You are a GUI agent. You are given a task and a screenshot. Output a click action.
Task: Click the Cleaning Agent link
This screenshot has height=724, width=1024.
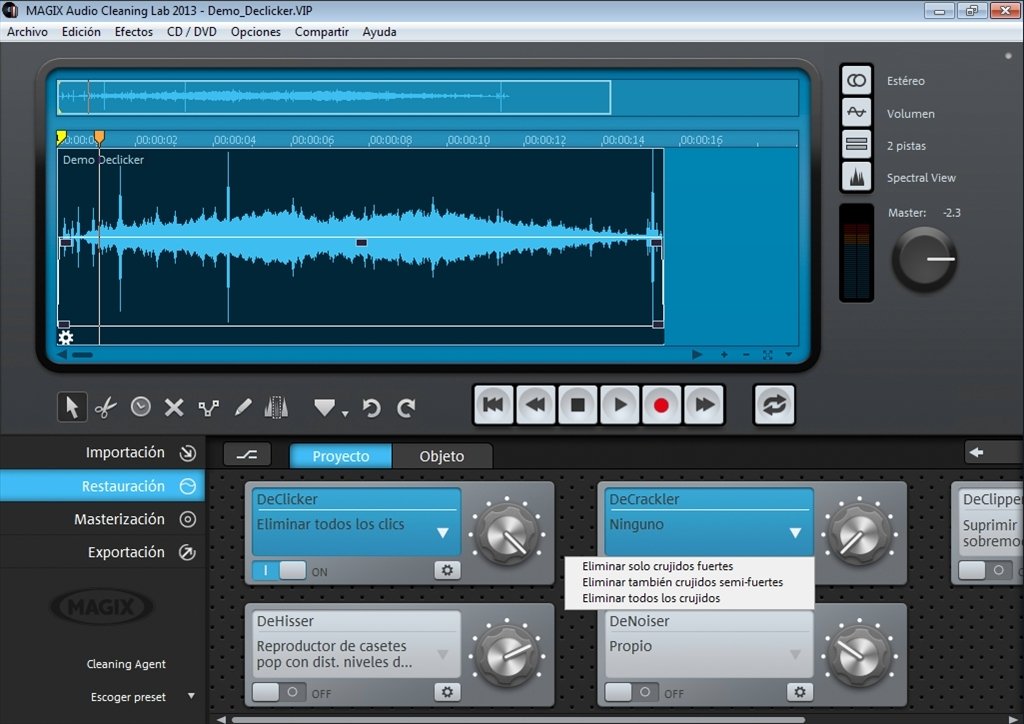tap(126, 664)
